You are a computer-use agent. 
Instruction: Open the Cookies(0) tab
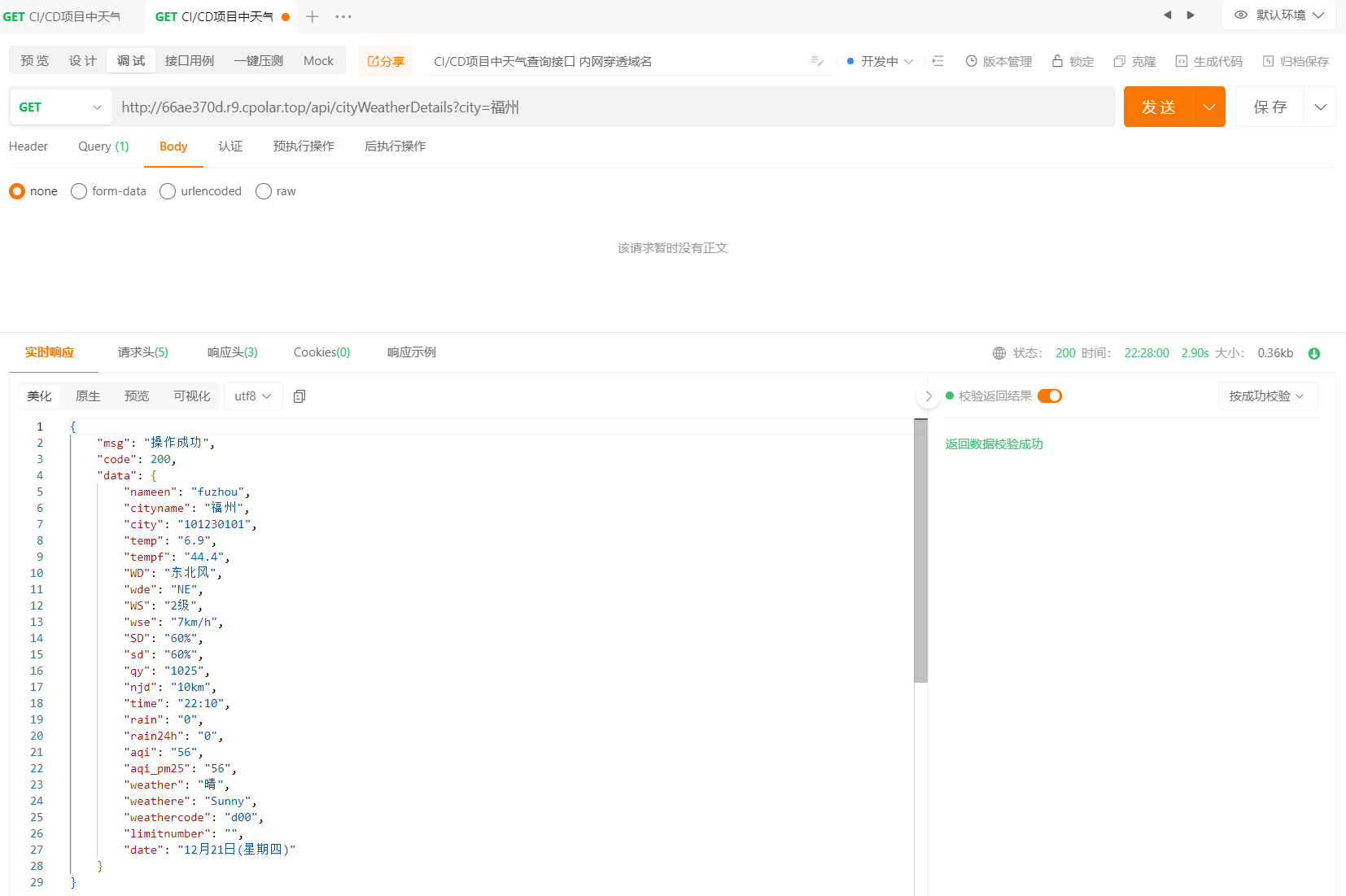click(x=322, y=352)
